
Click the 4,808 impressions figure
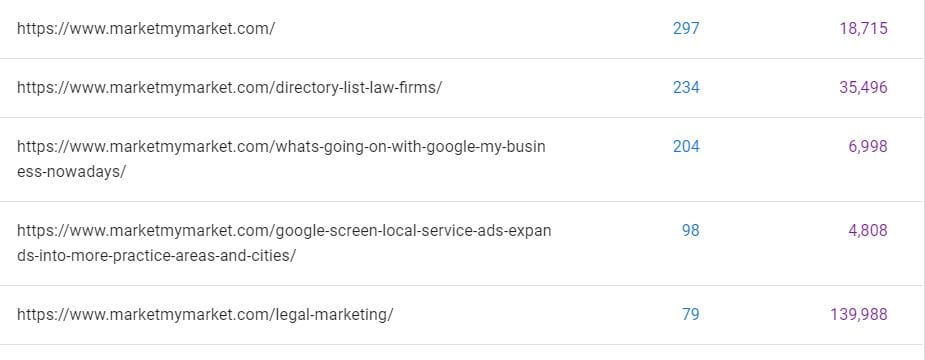[x=868, y=230]
